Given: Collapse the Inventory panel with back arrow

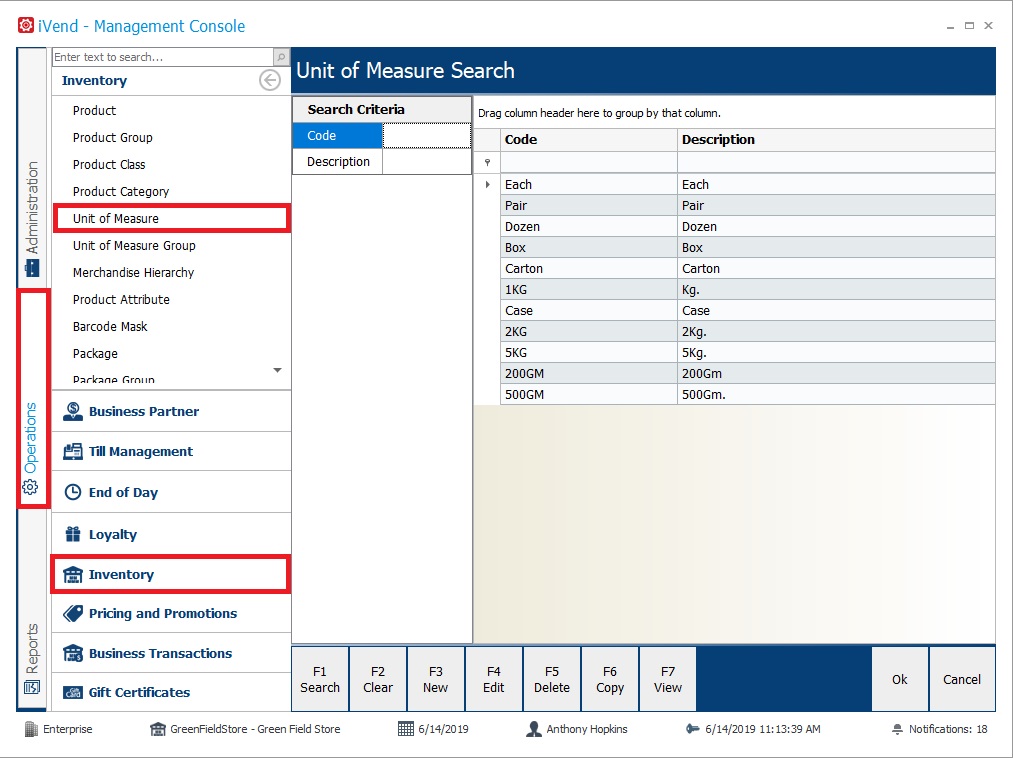Looking at the screenshot, I should coord(269,81).
